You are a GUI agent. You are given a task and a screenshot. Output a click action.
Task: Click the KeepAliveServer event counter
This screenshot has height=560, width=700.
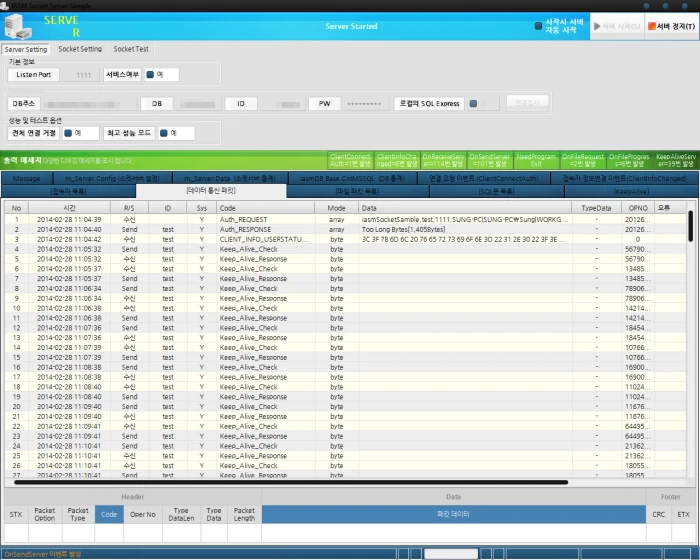click(x=675, y=160)
